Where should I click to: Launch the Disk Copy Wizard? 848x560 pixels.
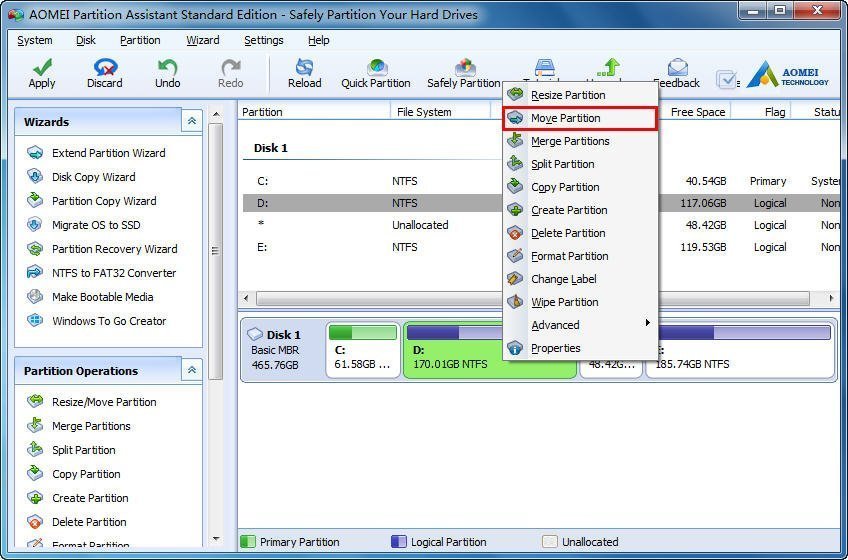tap(94, 177)
